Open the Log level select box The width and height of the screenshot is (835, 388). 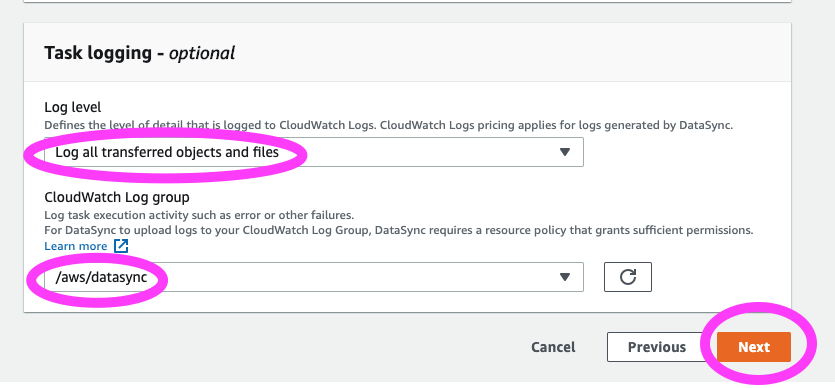314,152
